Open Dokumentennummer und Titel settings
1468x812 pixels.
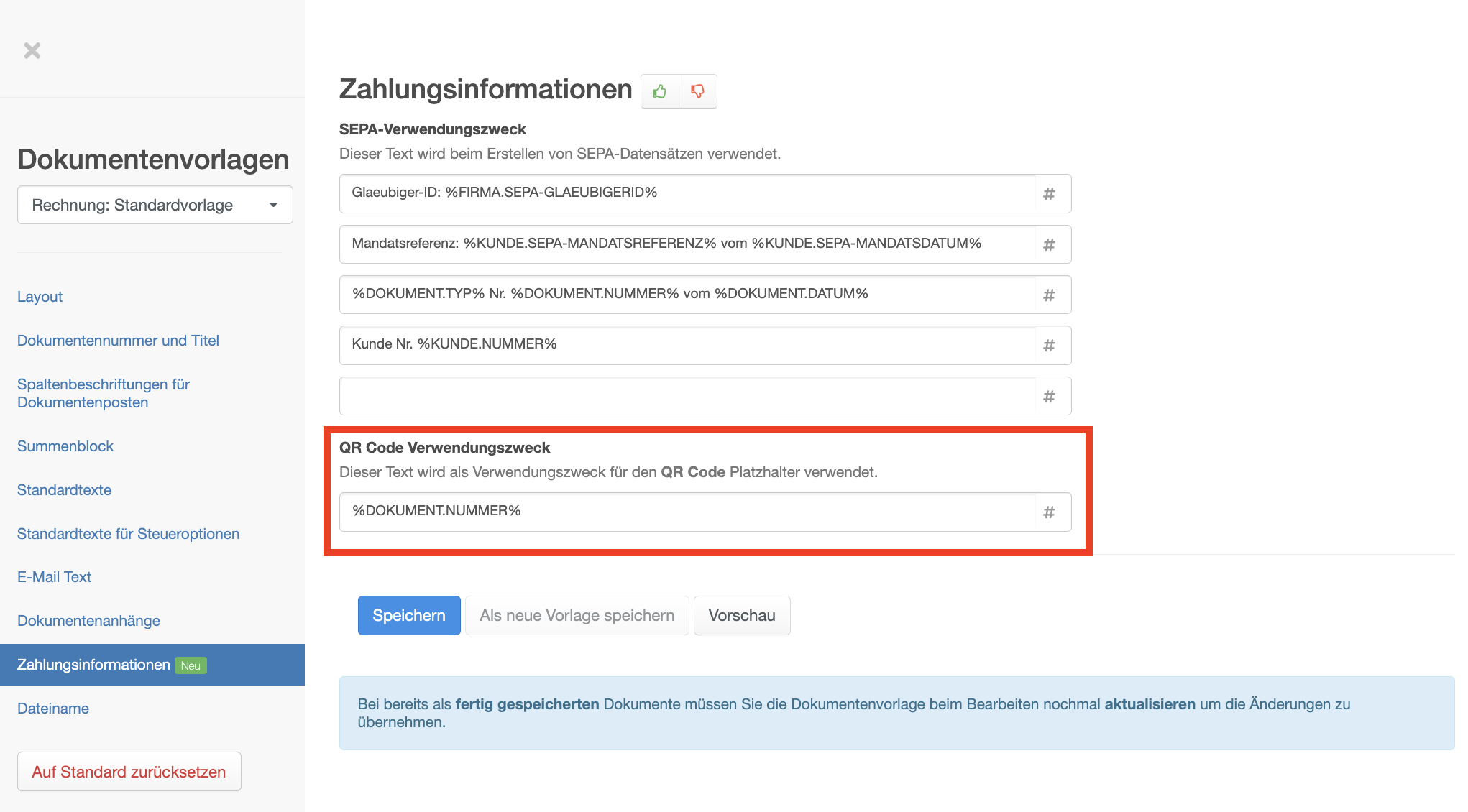pyautogui.click(x=118, y=341)
